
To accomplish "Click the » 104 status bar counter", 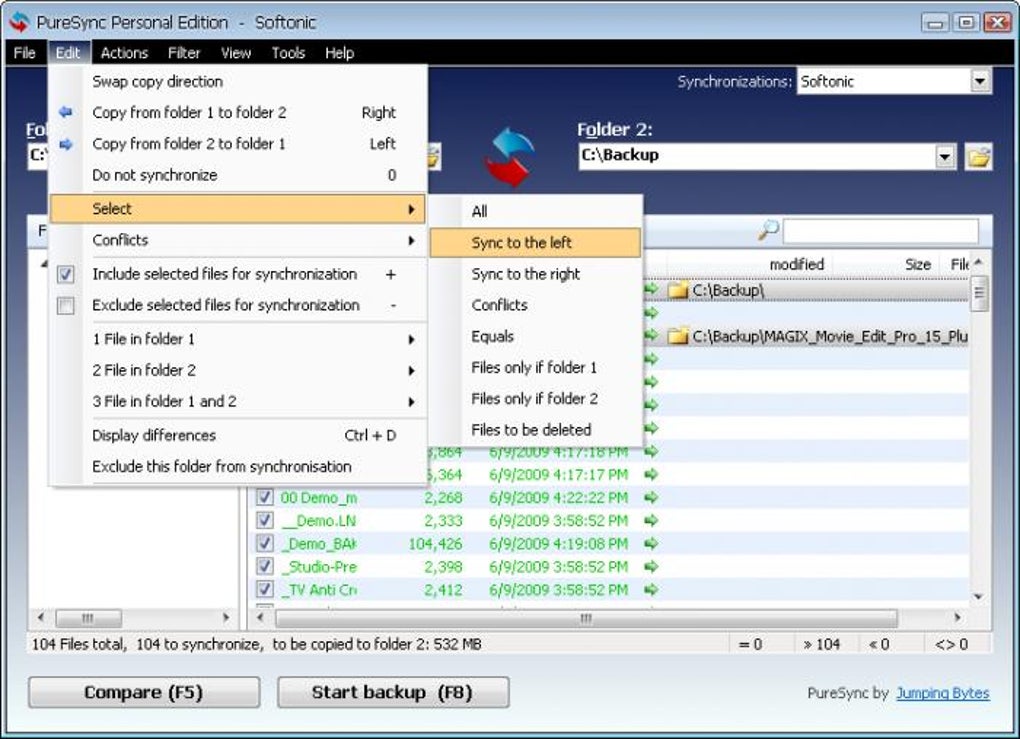I will [x=822, y=644].
